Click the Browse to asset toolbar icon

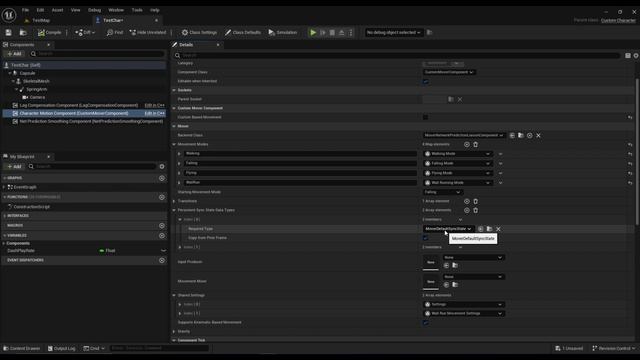click(x=23, y=32)
